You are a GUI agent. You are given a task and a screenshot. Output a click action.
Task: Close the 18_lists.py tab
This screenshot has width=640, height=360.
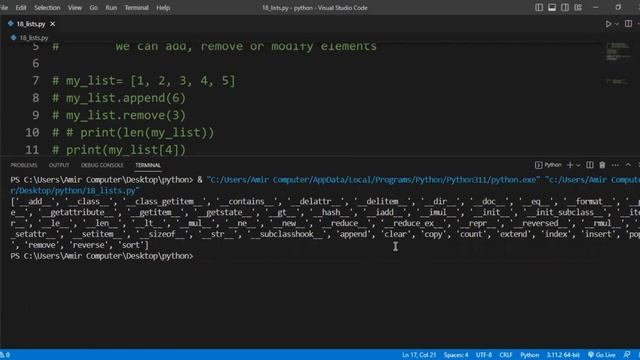click(53, 24)
